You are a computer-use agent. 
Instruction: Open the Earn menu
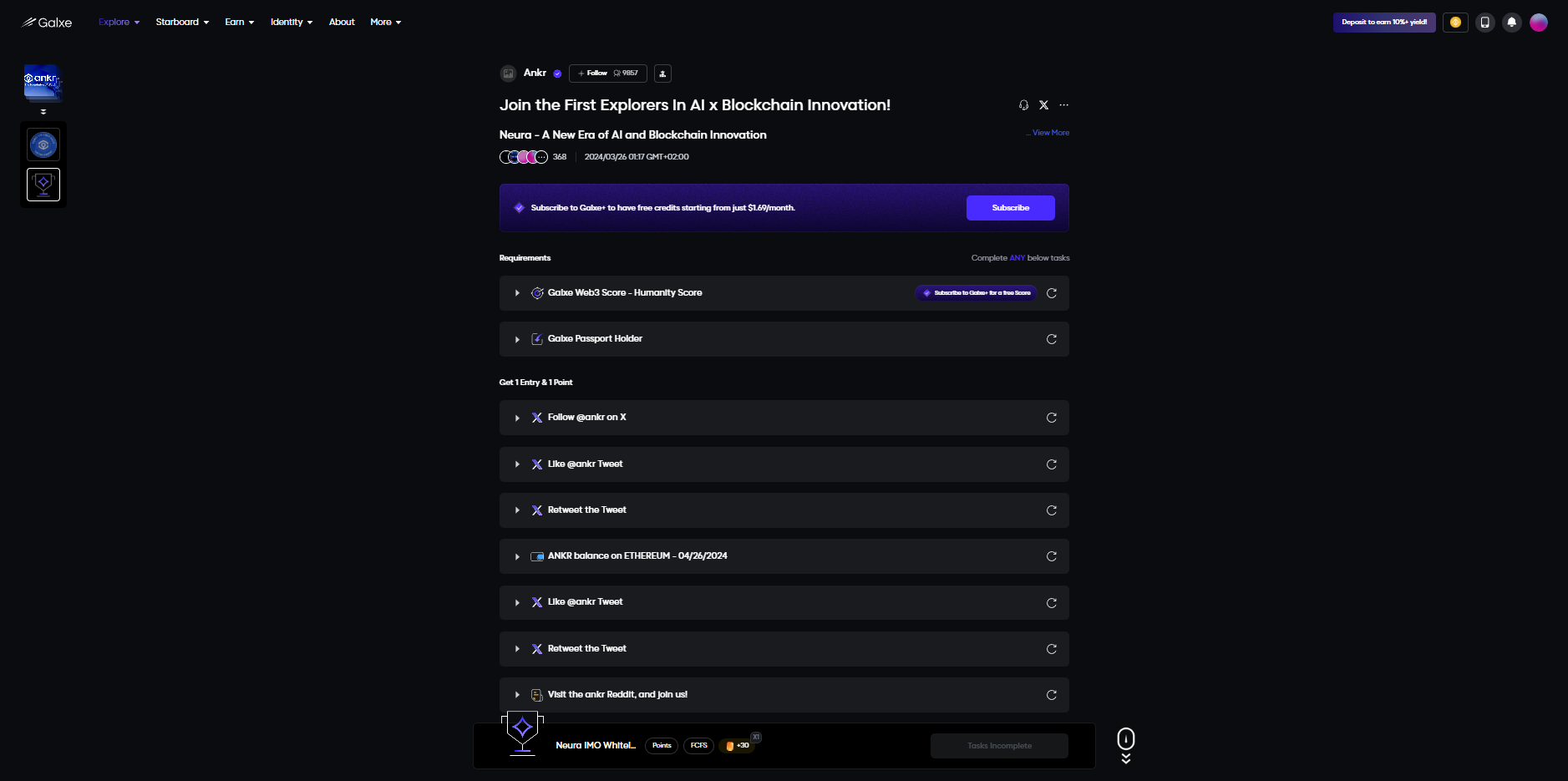pos(239,23)
